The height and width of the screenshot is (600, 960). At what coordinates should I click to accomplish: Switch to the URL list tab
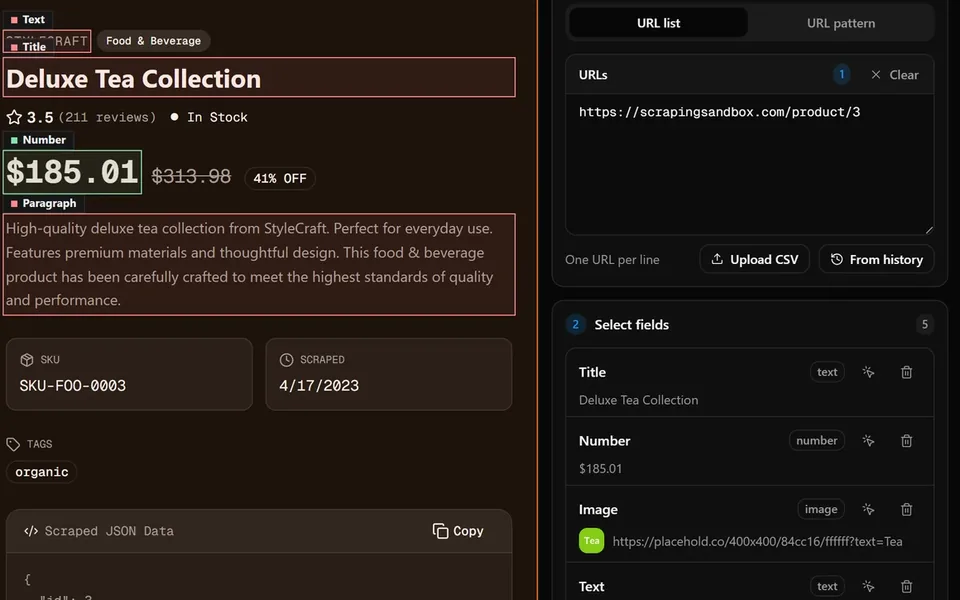(658, 23)
